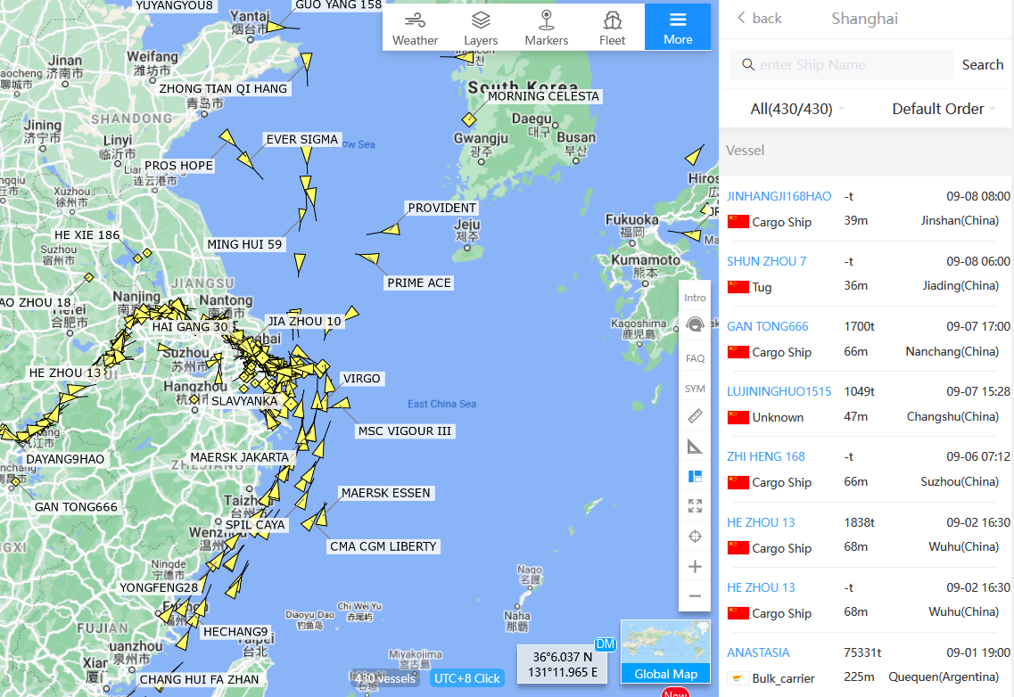Enter fullscreen map view
1014x697 pixels.
pos(695,506)
